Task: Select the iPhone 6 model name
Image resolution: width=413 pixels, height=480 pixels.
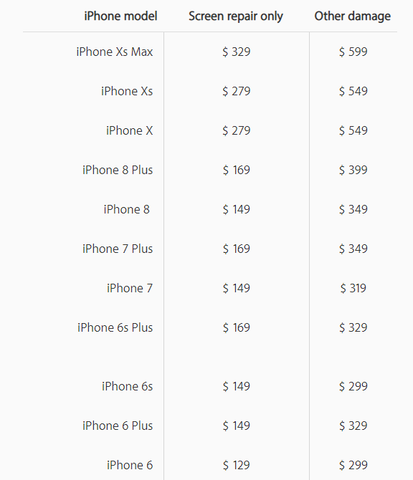Action: [129, 465]
